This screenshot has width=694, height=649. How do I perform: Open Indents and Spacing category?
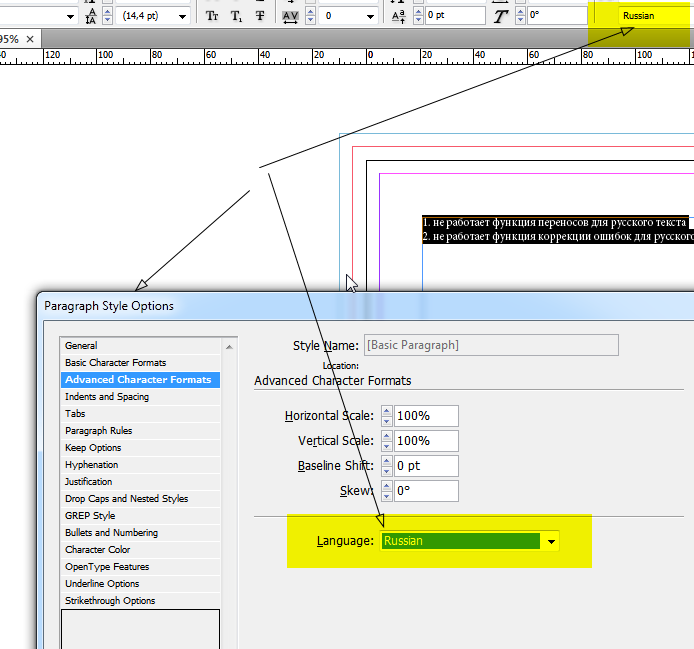point(140,397)
